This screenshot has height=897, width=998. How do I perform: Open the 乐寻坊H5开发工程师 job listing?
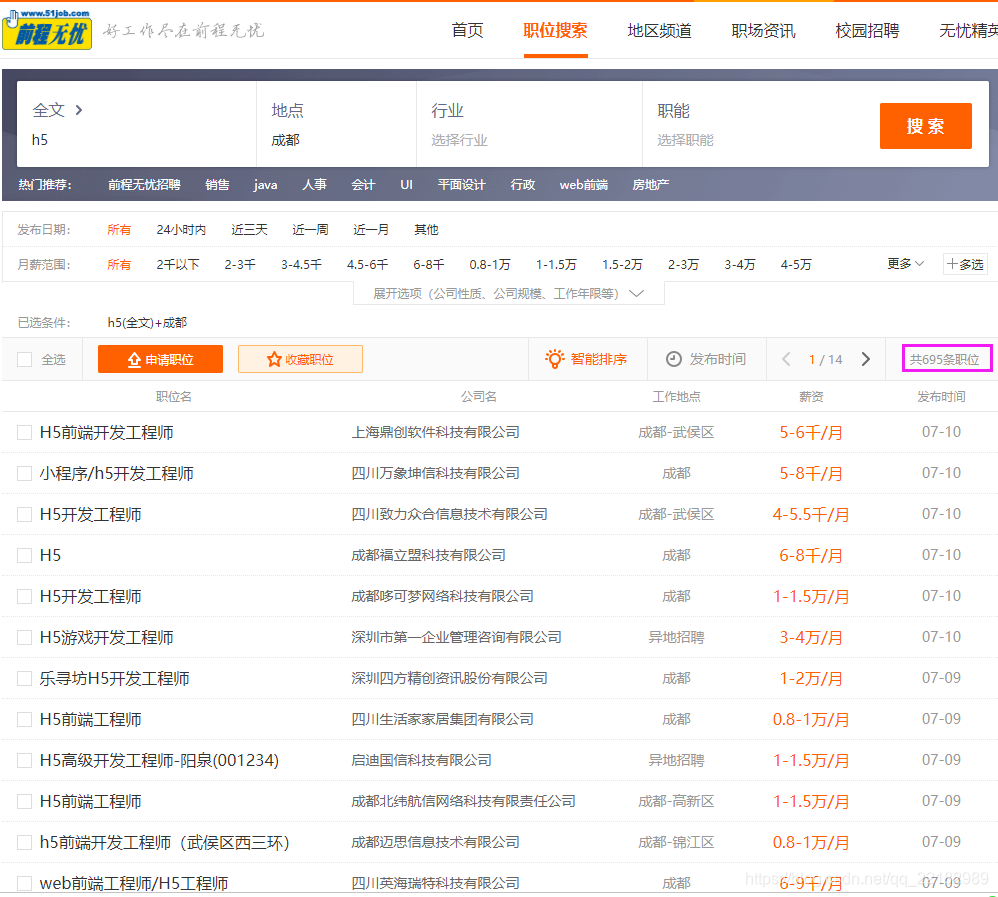115,679
